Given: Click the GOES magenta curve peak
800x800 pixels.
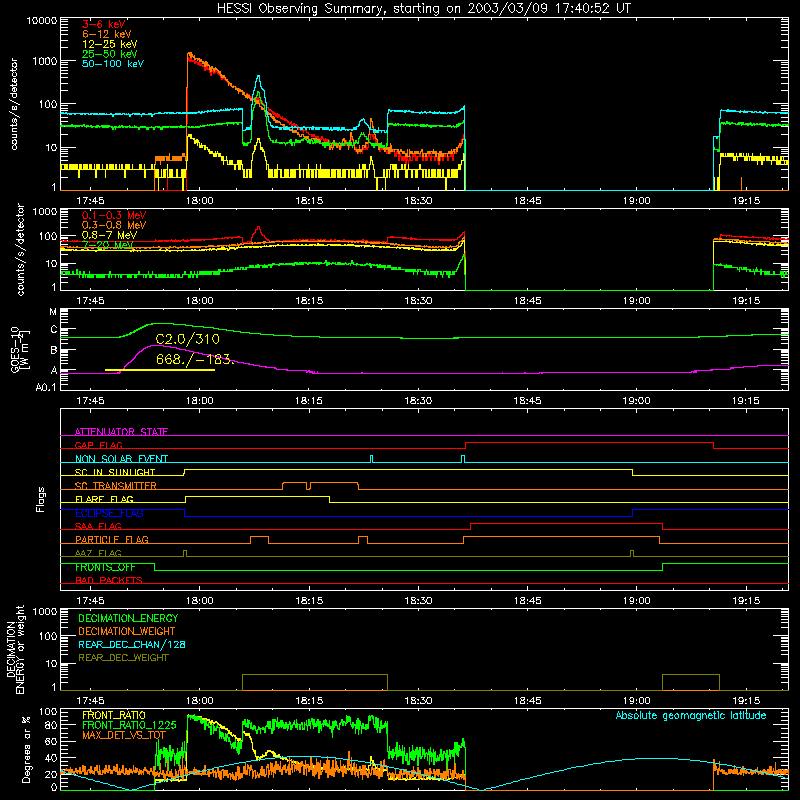Looking at the screenshot, I should (153, 345).
